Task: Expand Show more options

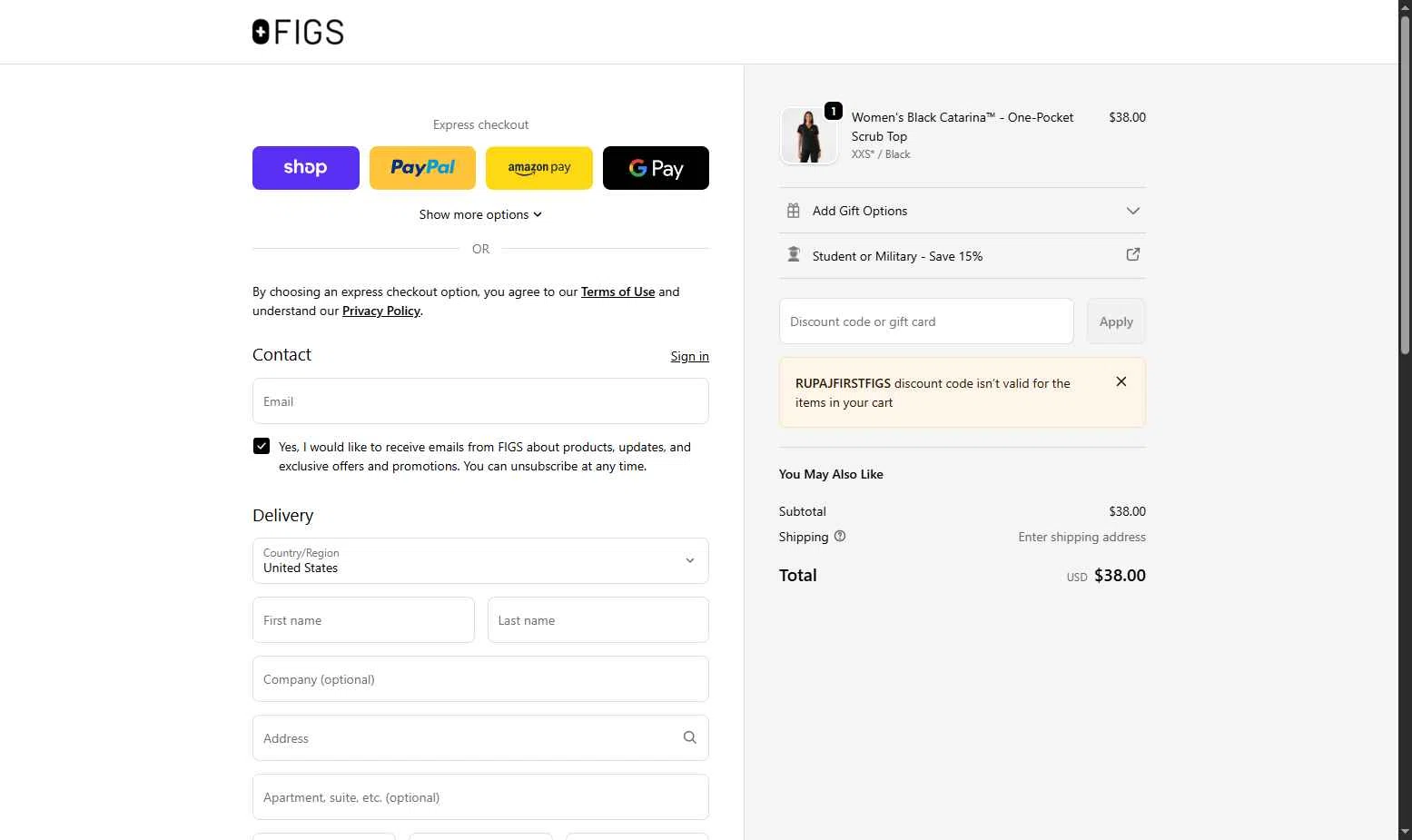Action: click(480, 214)
